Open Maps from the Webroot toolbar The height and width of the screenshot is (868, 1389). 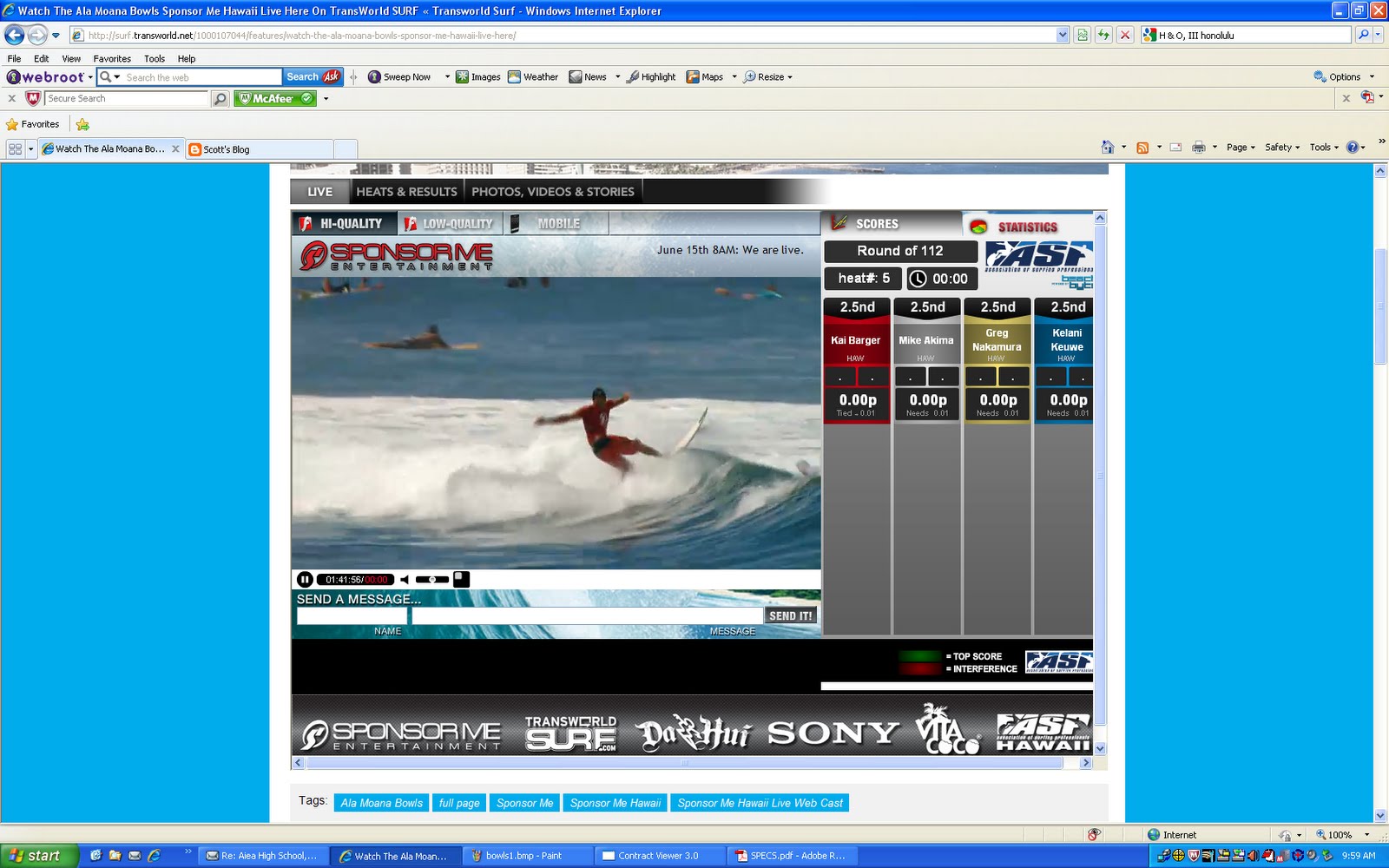705,76
